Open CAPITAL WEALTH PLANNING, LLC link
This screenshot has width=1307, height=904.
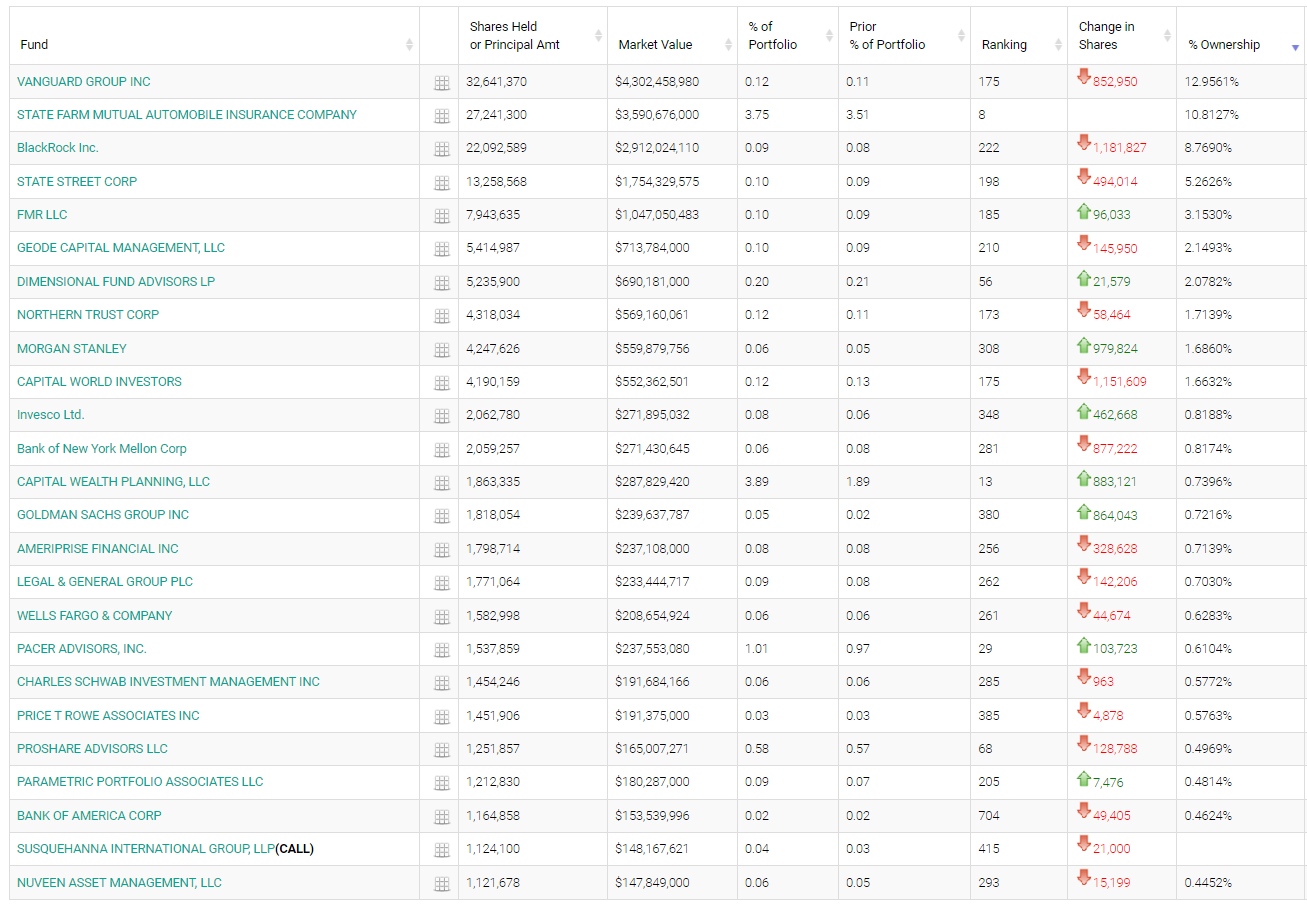click(114, 481)
